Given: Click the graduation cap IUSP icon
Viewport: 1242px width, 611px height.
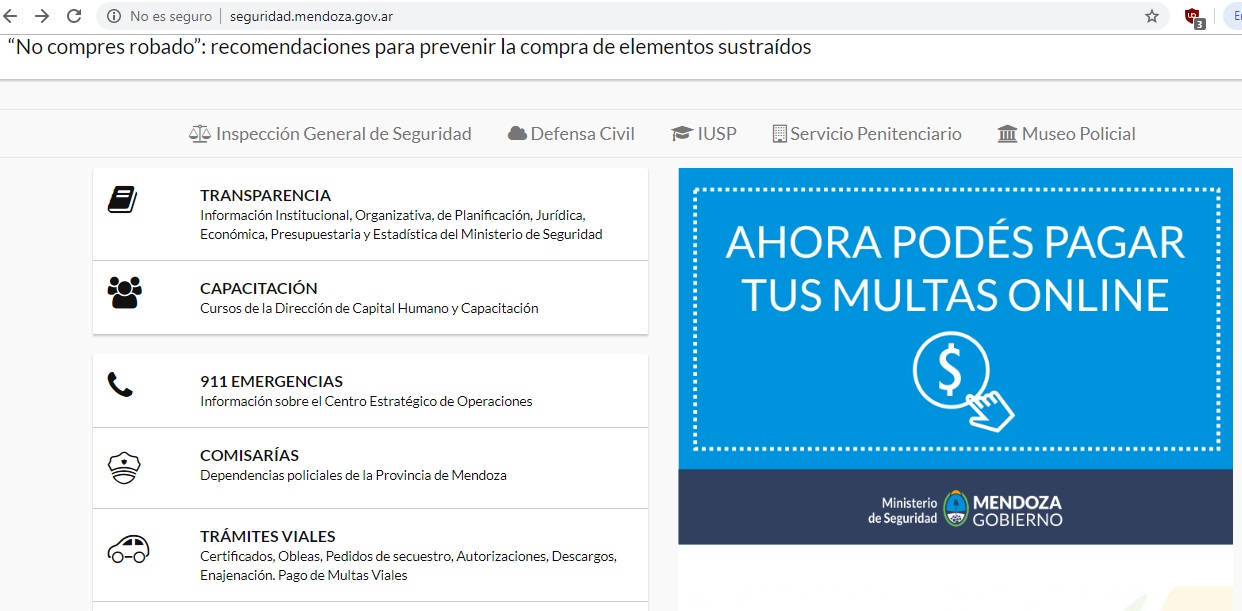Looking at the screenshot, I should 682,134.
